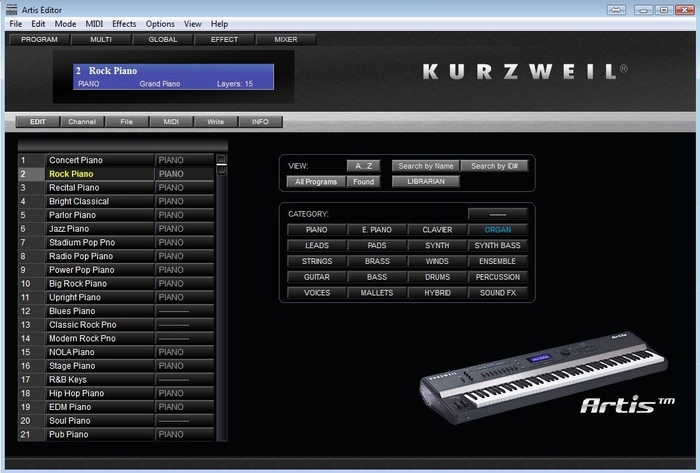Filter by WINDS category

click(x=438, y=261)
